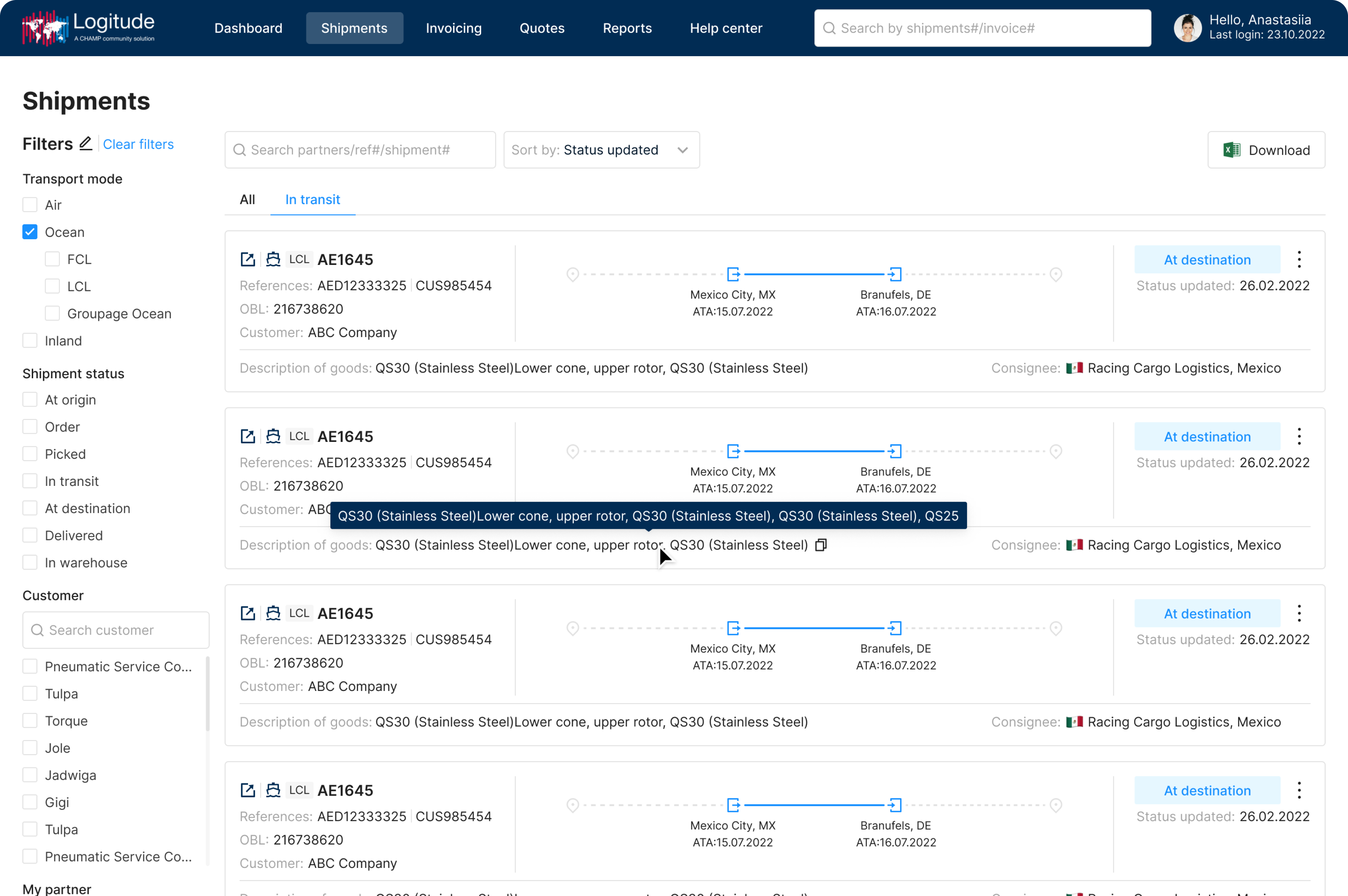Check the At origin status filter
The width and height of the screenshot is (1348, 896).
(x=30, y=399)
